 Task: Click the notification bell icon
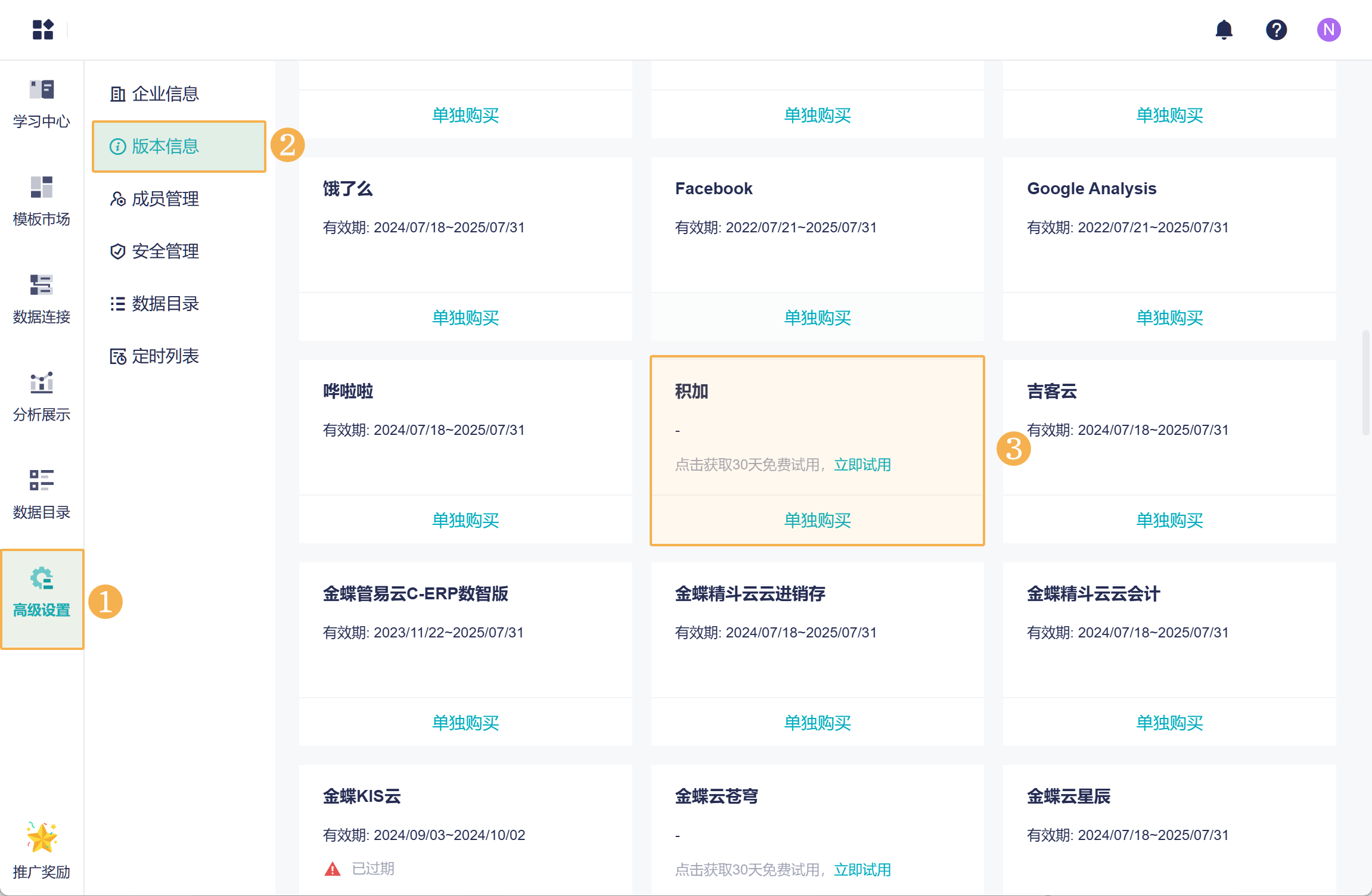click(1224, 30)
